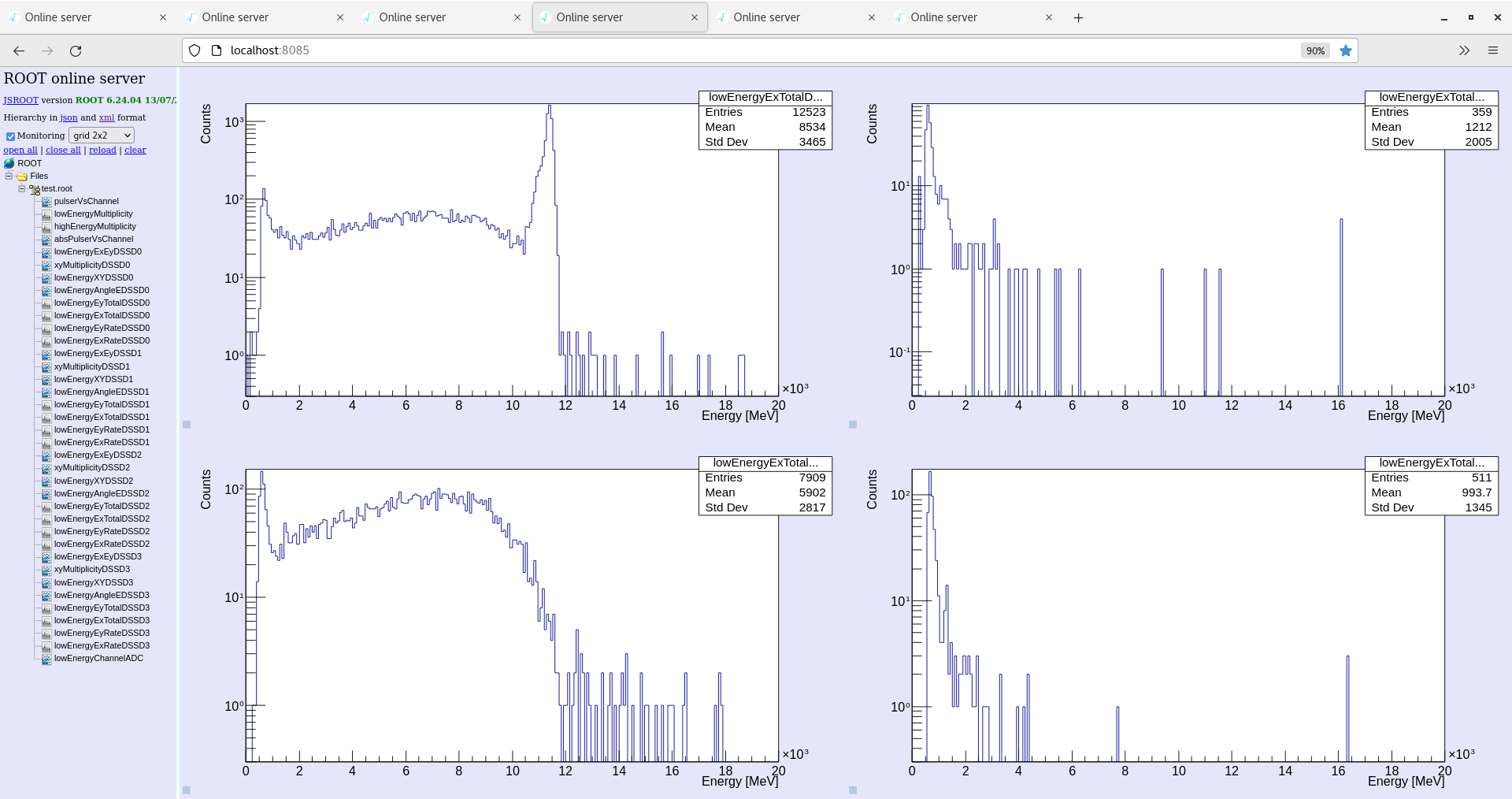Open the browser hamburger menu
The height and width of the screenshot is (799, 1512).
(1493, 50)
